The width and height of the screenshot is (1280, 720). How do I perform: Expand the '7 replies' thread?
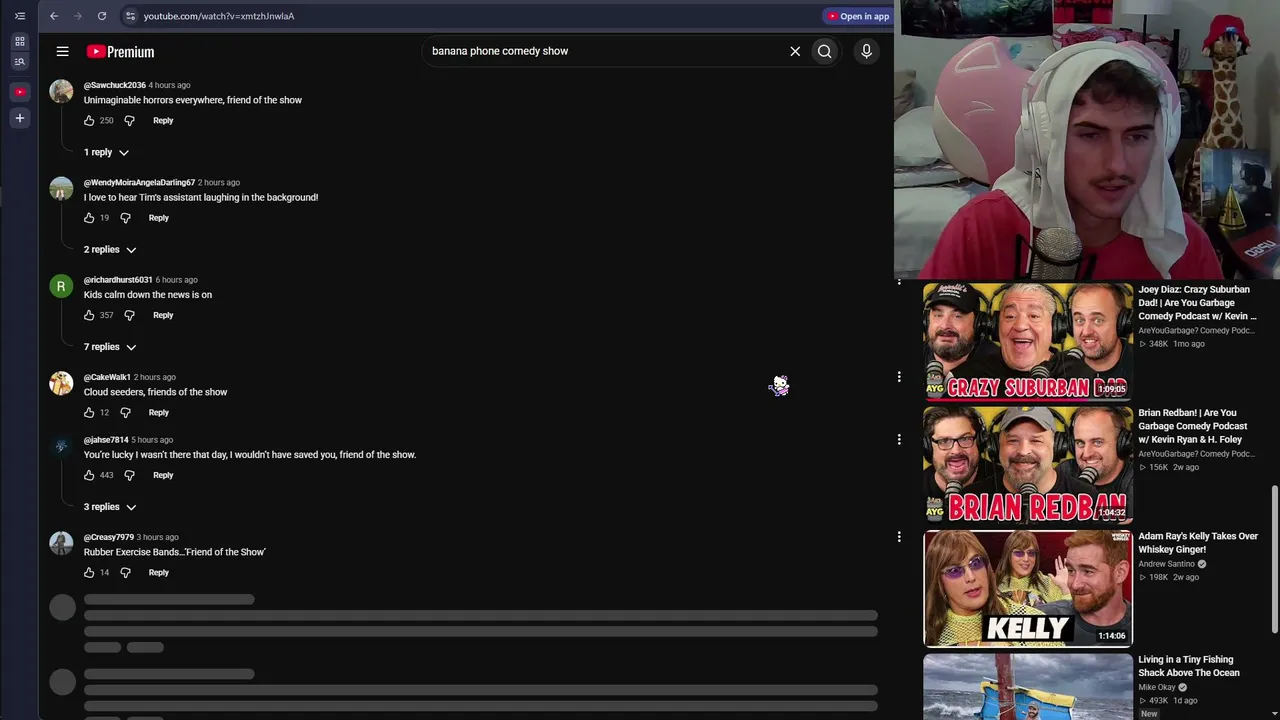click(110, 347)
